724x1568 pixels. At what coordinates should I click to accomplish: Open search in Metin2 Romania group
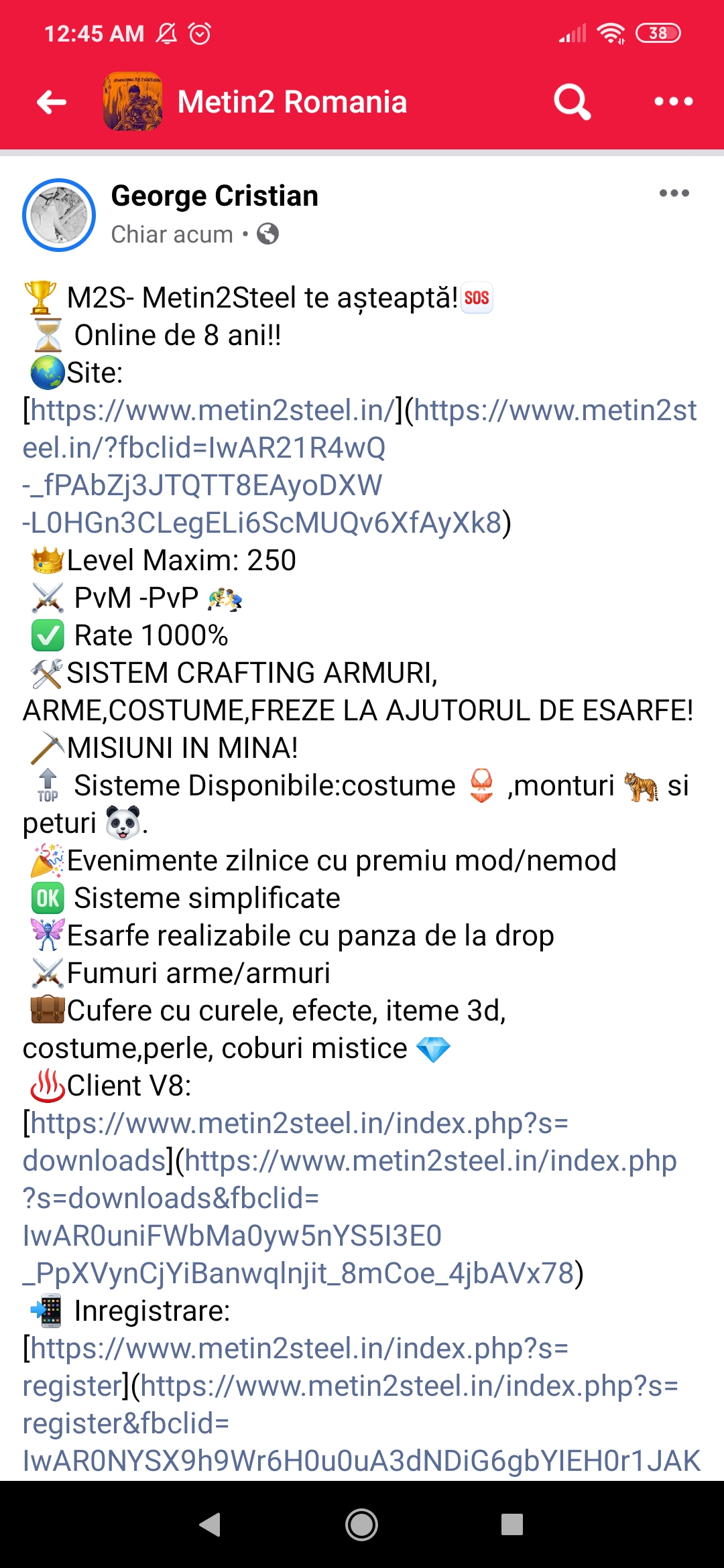[572, 102]
